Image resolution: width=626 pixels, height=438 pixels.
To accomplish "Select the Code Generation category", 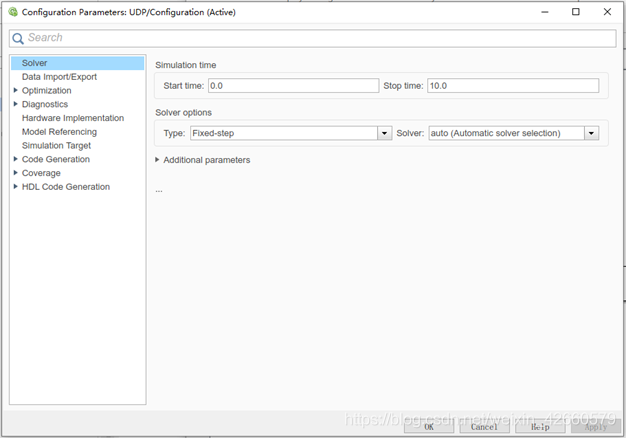I will 55,159.
